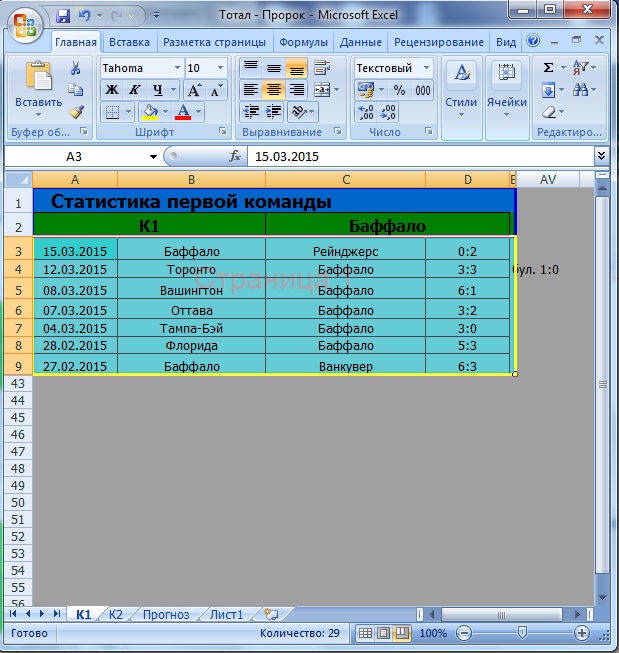The height and width of the screenshot is (653, 619).
Task: Open Find and Select binoculars
Action: point(580,90)
